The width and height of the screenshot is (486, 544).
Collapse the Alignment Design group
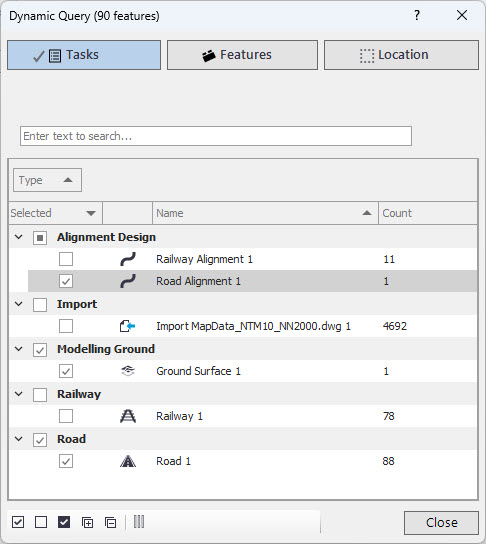click(x=19, y=237)
